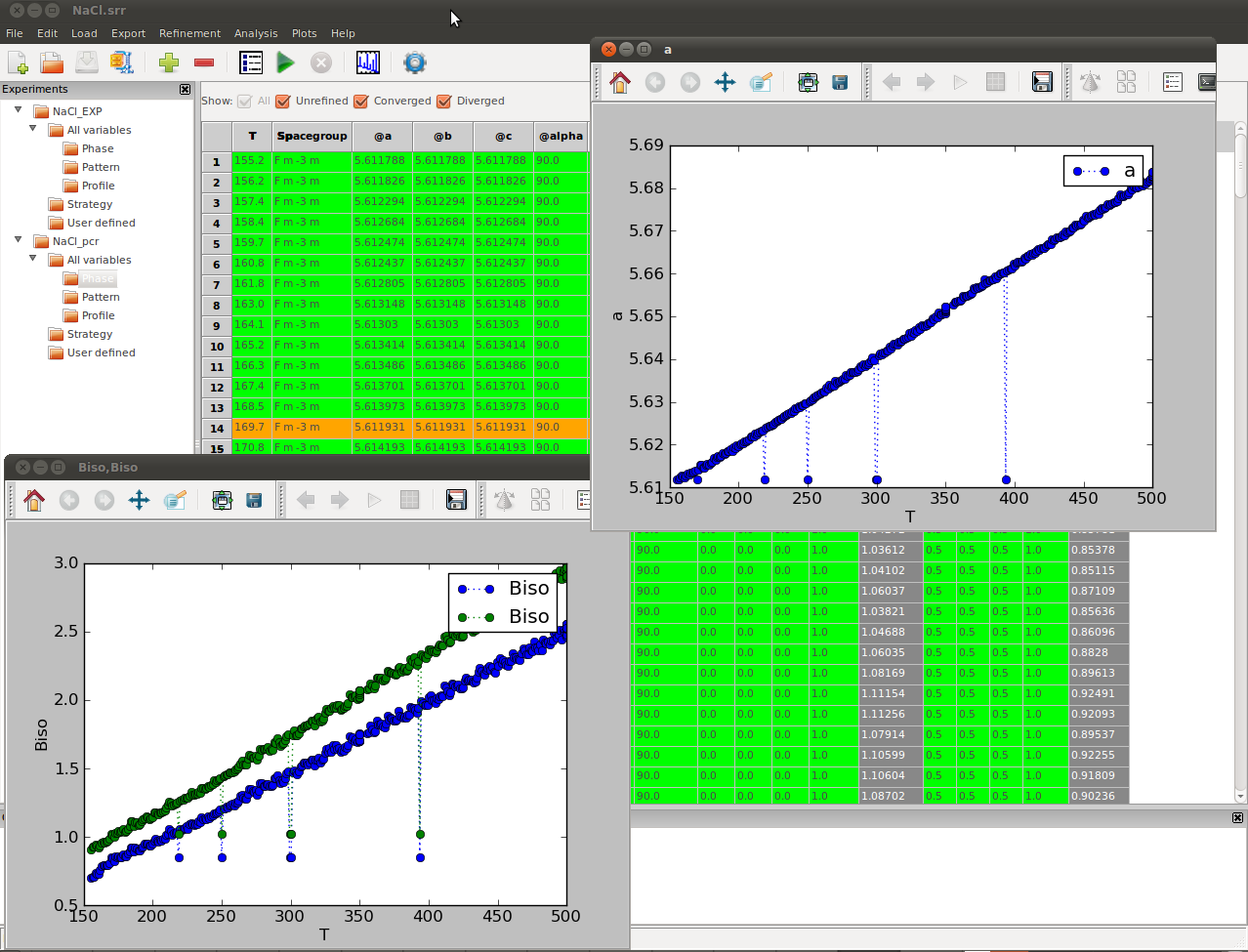Open the blue gear settings icon

pyautogui.click(x=415, y=62)
